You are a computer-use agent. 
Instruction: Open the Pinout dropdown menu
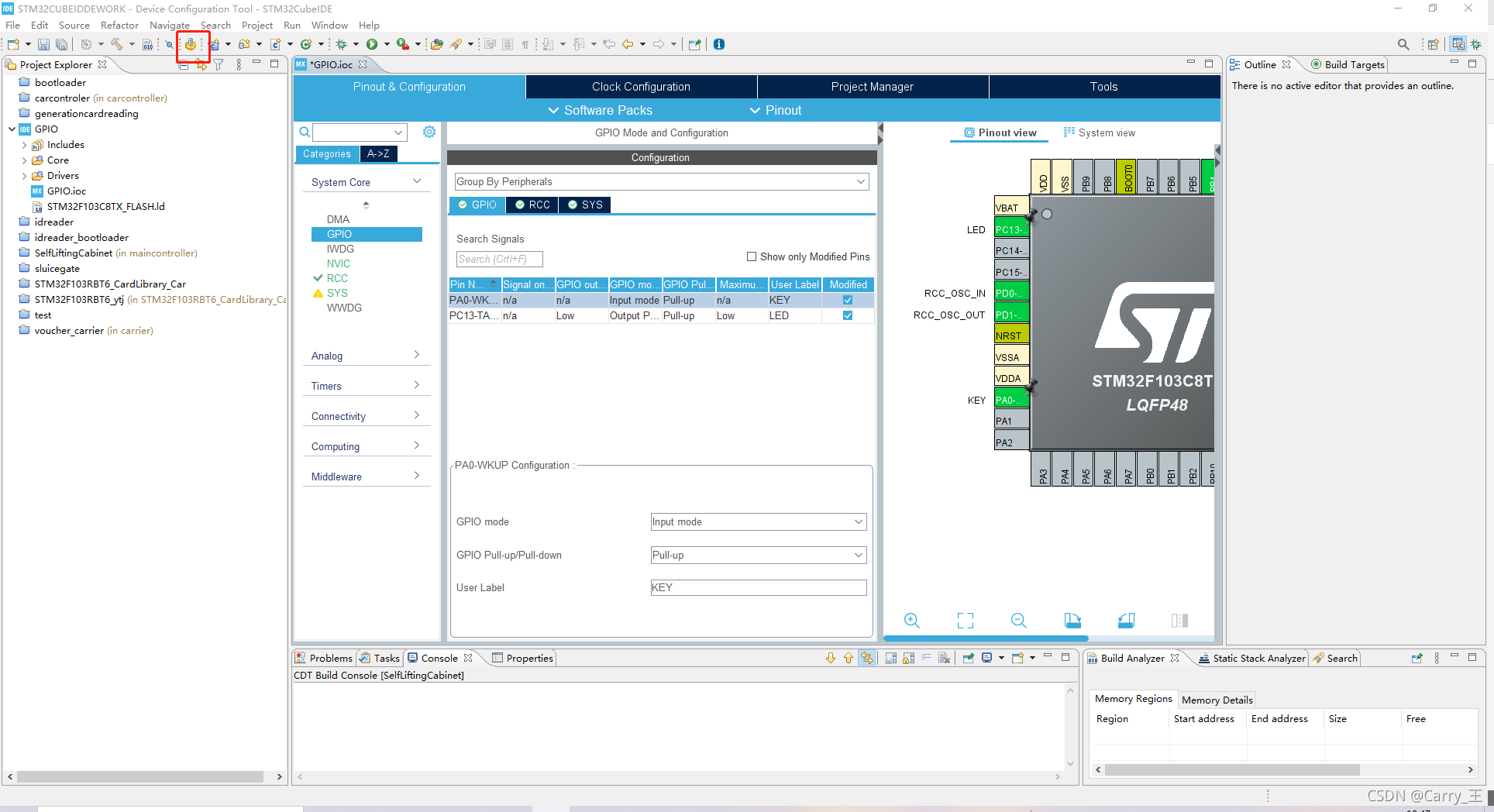776,110
